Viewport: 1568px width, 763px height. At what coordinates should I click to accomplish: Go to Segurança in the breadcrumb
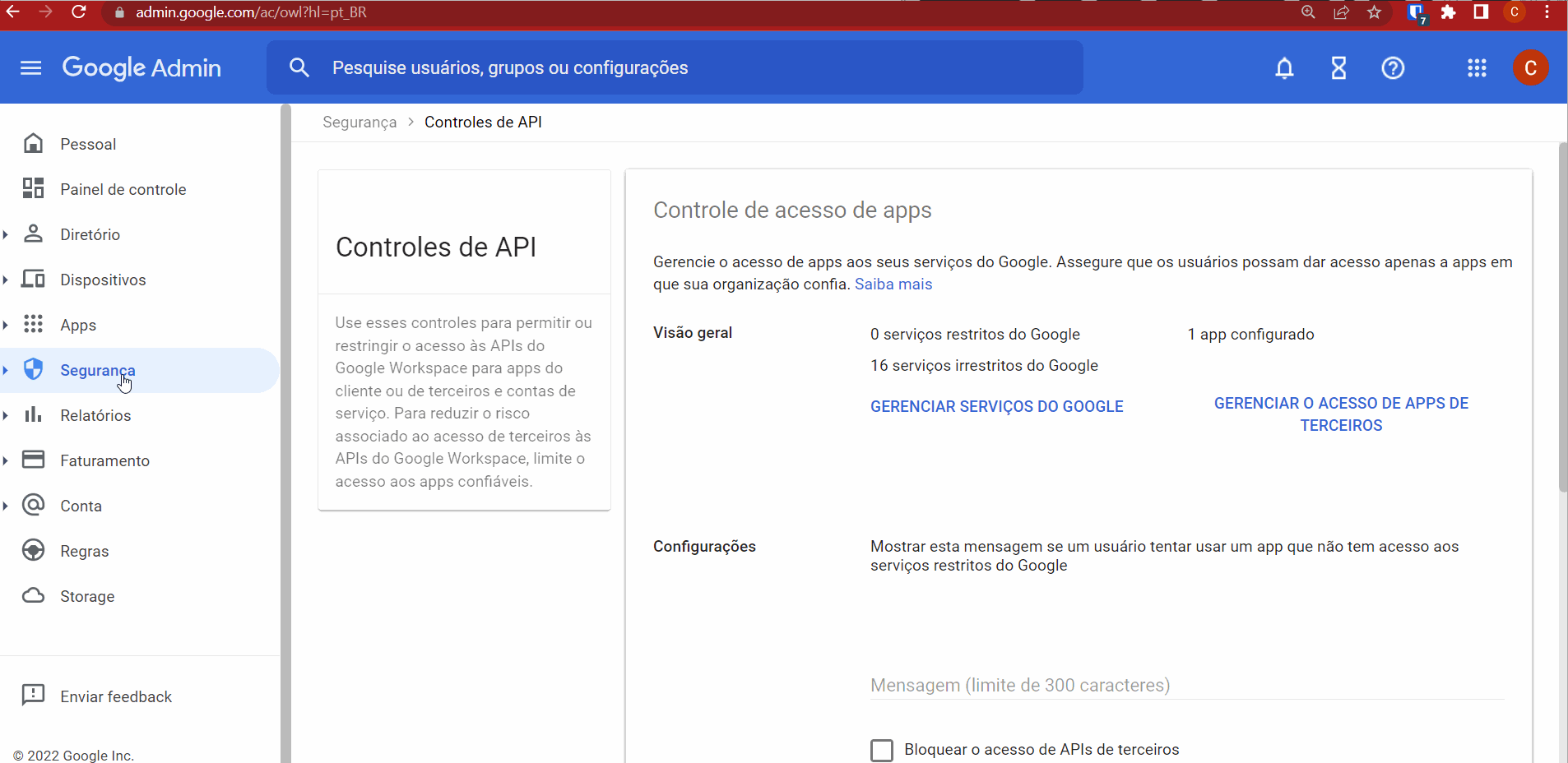[x=360, y=123]
